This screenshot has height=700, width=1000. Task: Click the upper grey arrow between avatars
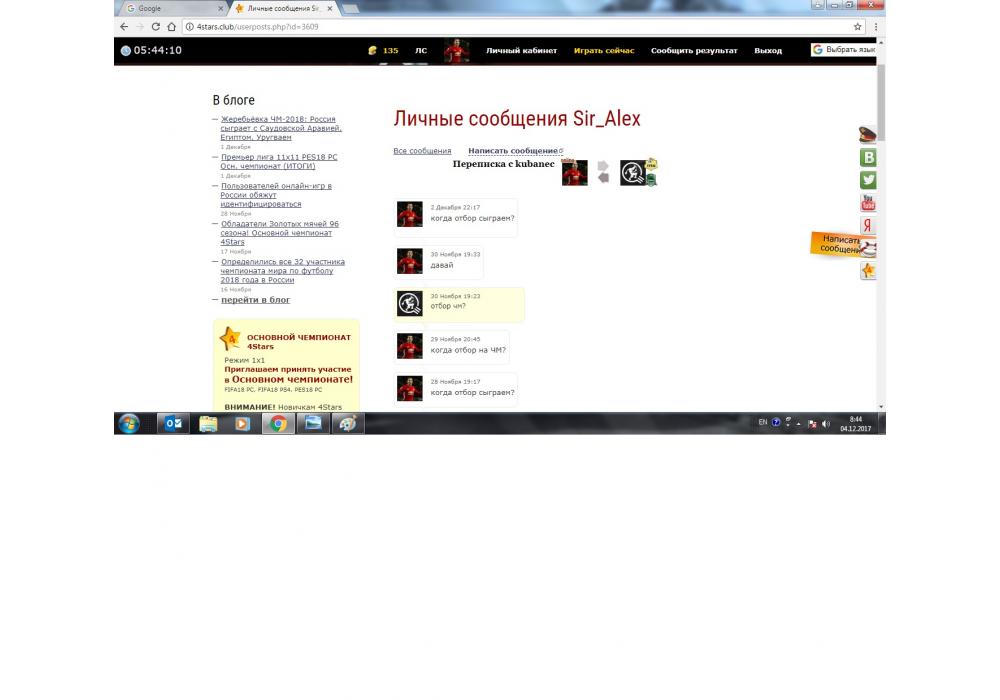[603, 166]
